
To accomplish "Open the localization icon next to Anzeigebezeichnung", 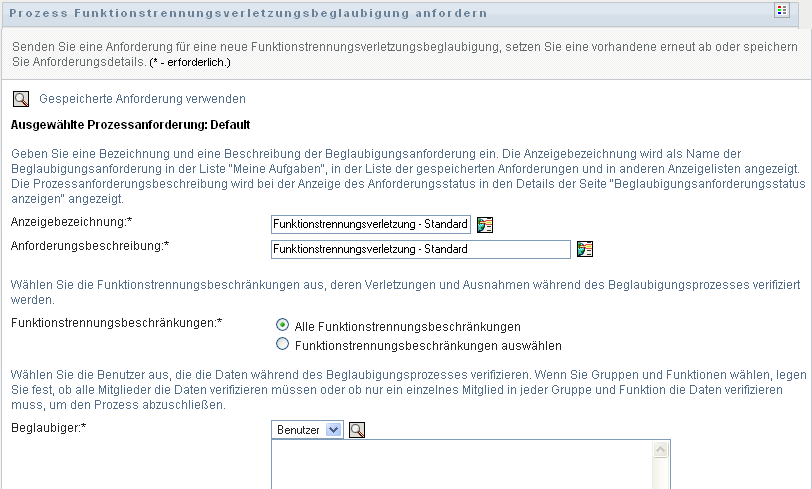I will pyautogui.click(x=485, y=225).
